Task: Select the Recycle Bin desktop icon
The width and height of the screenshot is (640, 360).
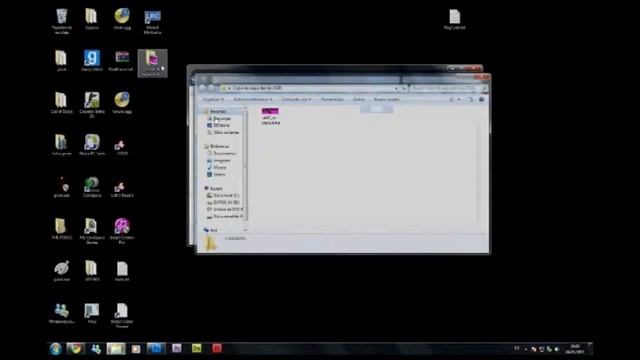Action: (62, 21)
